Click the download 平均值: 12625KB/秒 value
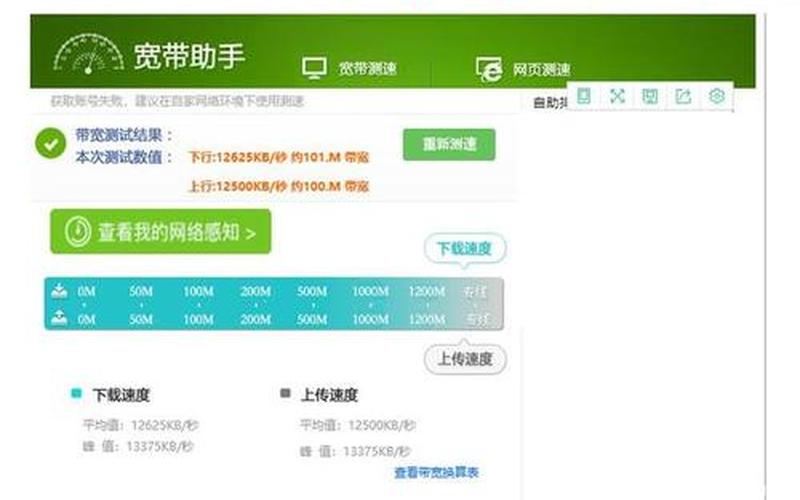800x500 pixels. click(x=141, y=424)
